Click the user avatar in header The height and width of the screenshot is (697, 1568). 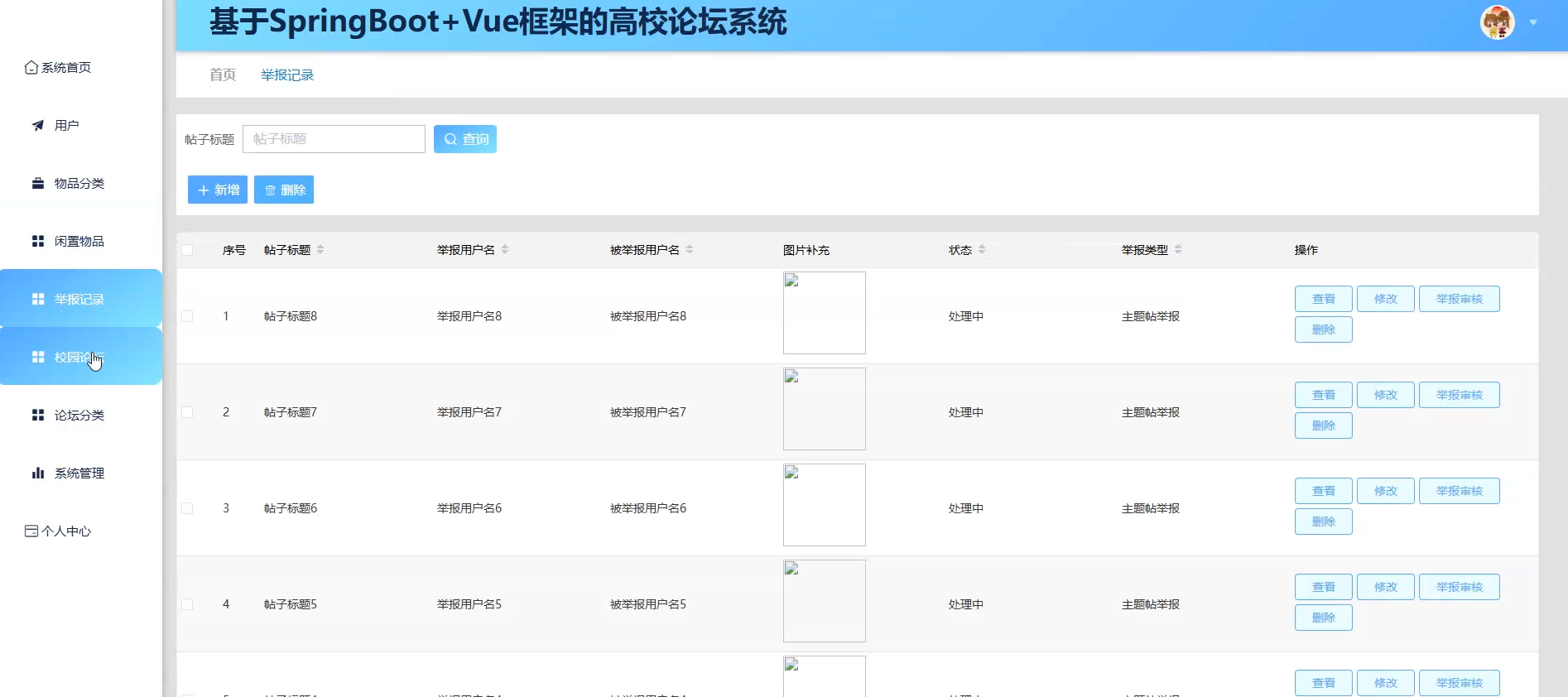click(x=1498, y=22)
